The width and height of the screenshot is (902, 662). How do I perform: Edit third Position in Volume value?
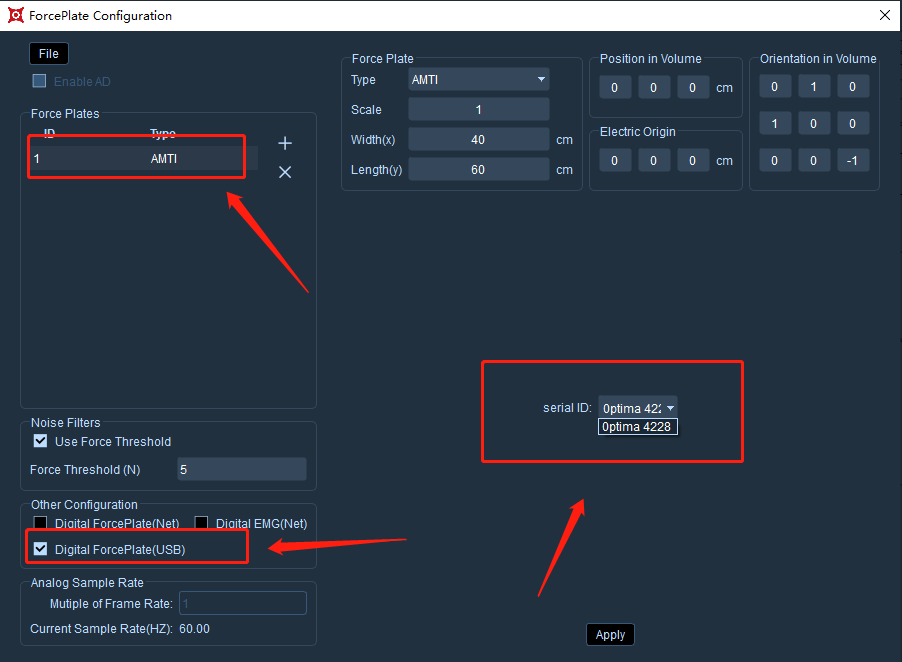(x=693, y=87)
